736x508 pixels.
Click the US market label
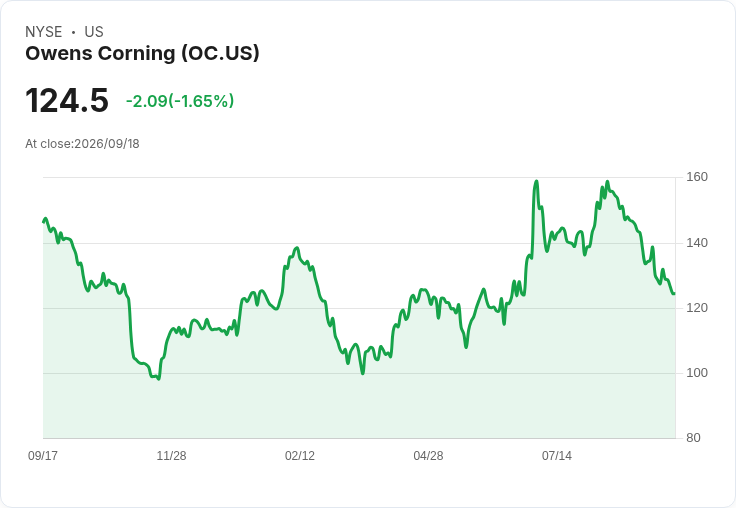point(94,32)
